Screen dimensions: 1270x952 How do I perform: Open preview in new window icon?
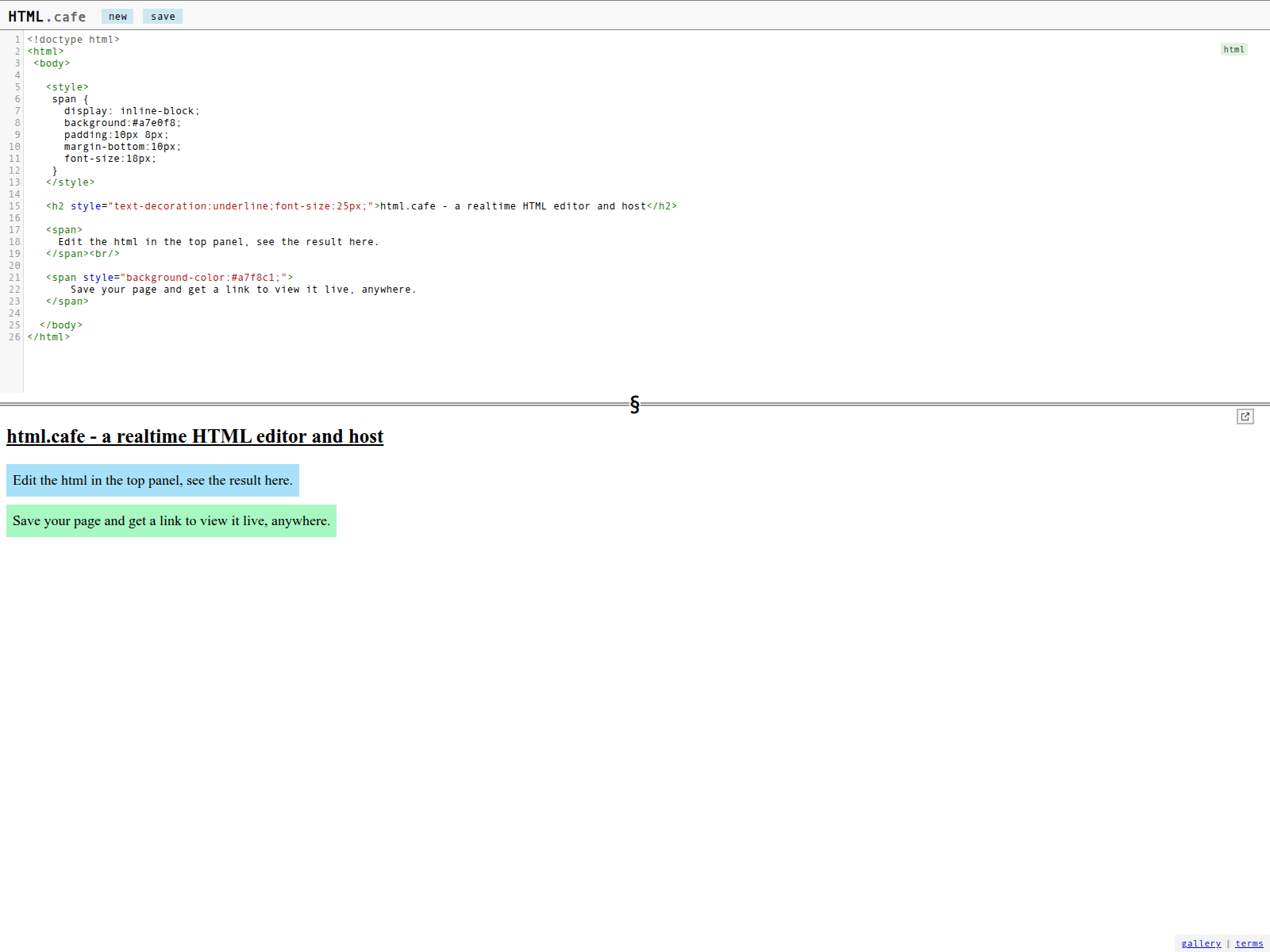coord(1245,416)
